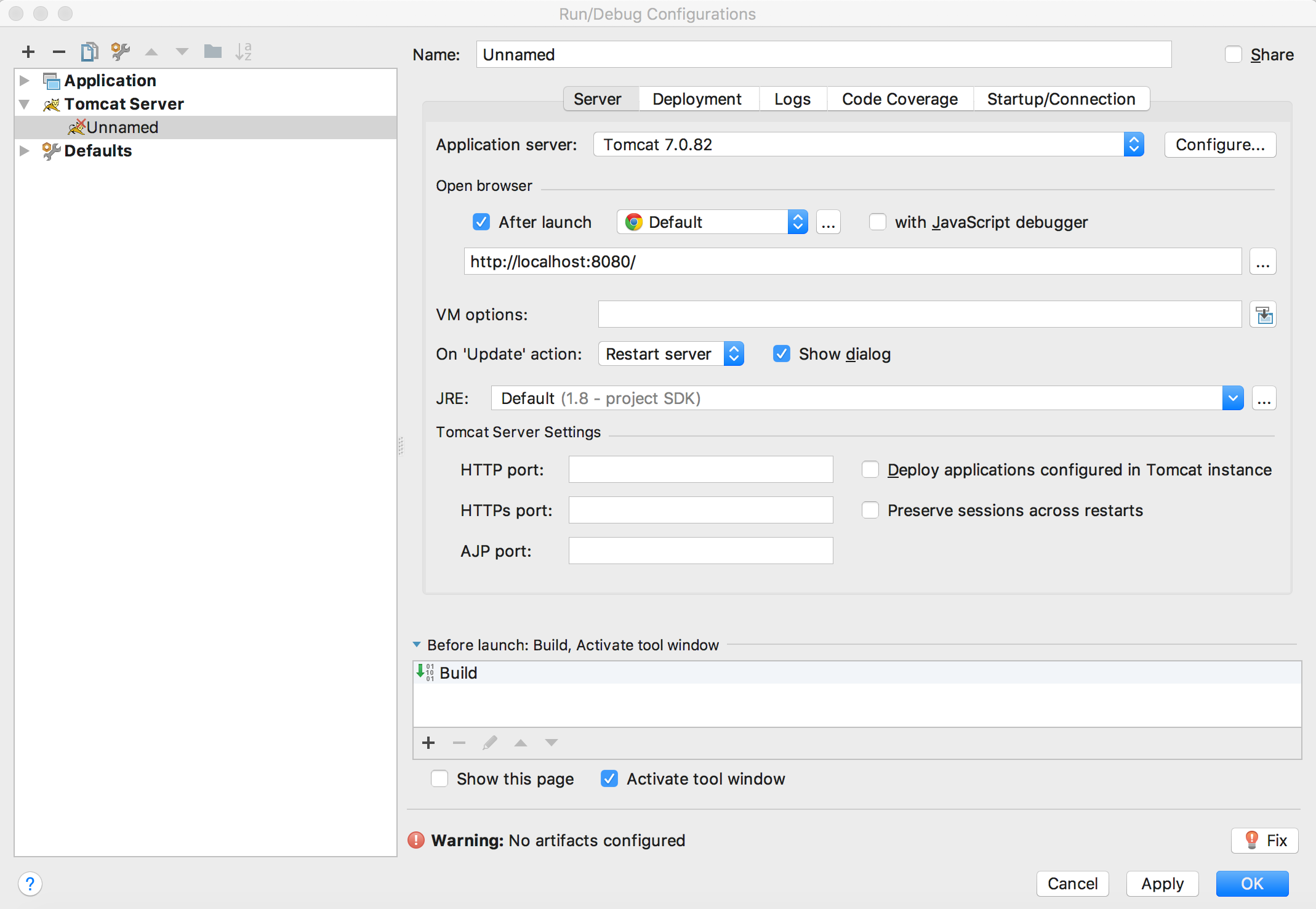Edit the selected before launch task
The height and width of the screenshot is (909, 1316).
(x=490, y=743)
